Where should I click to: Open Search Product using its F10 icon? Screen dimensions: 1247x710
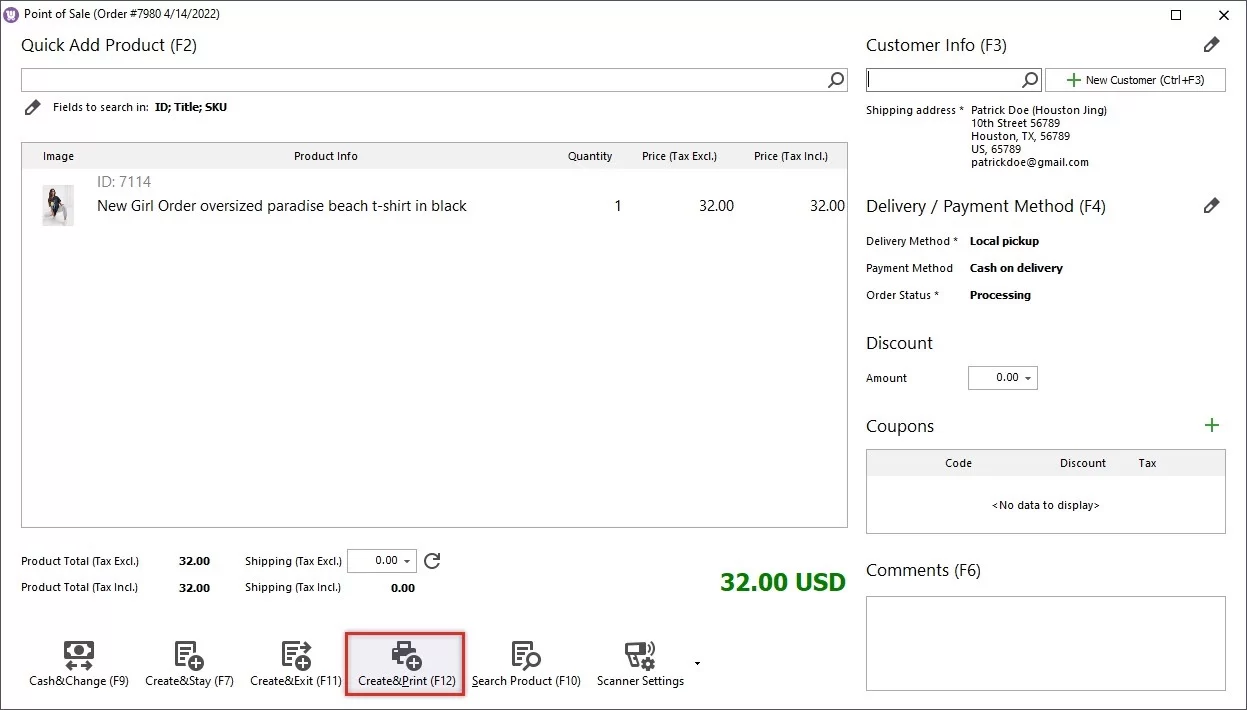coord(525,655)
